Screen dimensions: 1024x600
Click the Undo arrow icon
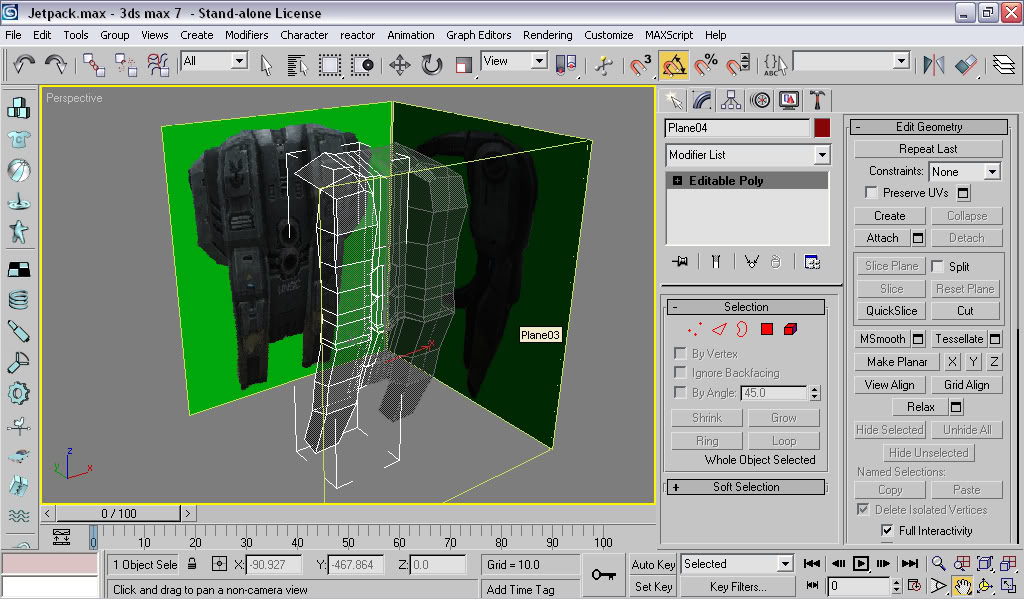click(23, 65)
